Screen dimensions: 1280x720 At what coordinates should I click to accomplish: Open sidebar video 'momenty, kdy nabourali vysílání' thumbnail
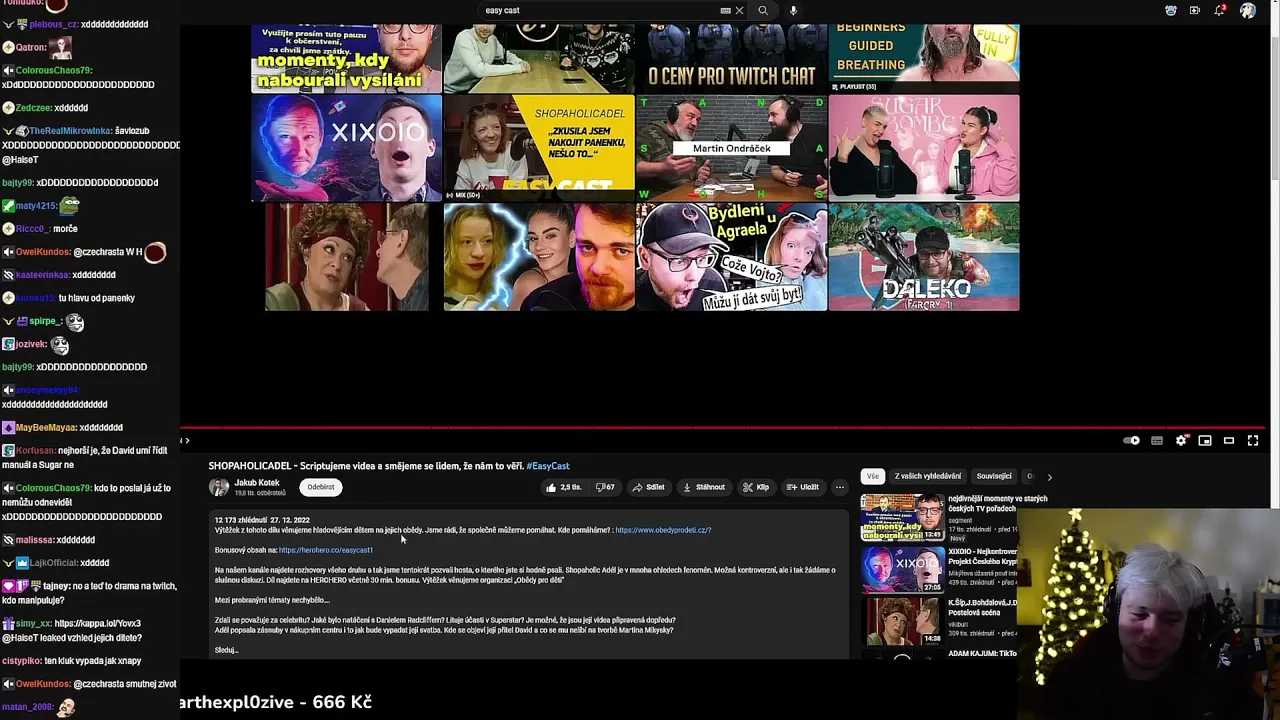coord(902,518)
